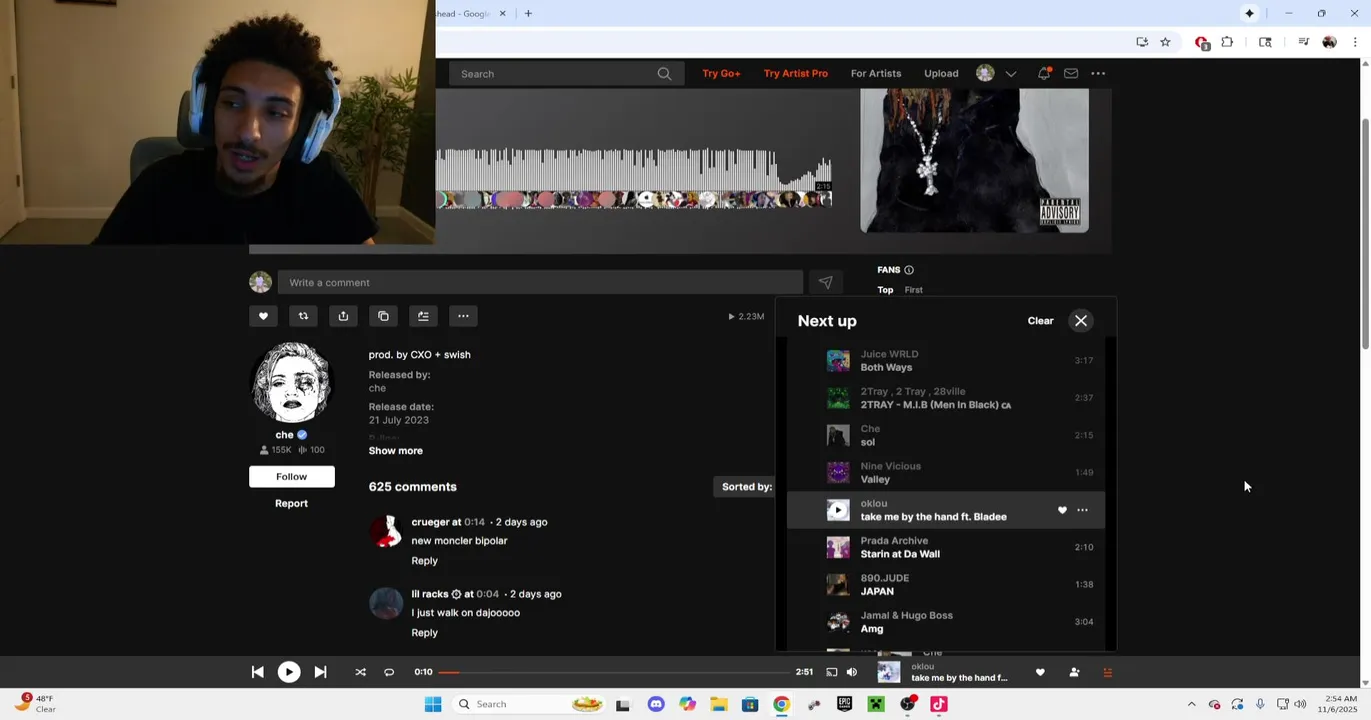Toggle repeat in the player bar
This screenshot has width=1371, height=720.
click(389, 672)
